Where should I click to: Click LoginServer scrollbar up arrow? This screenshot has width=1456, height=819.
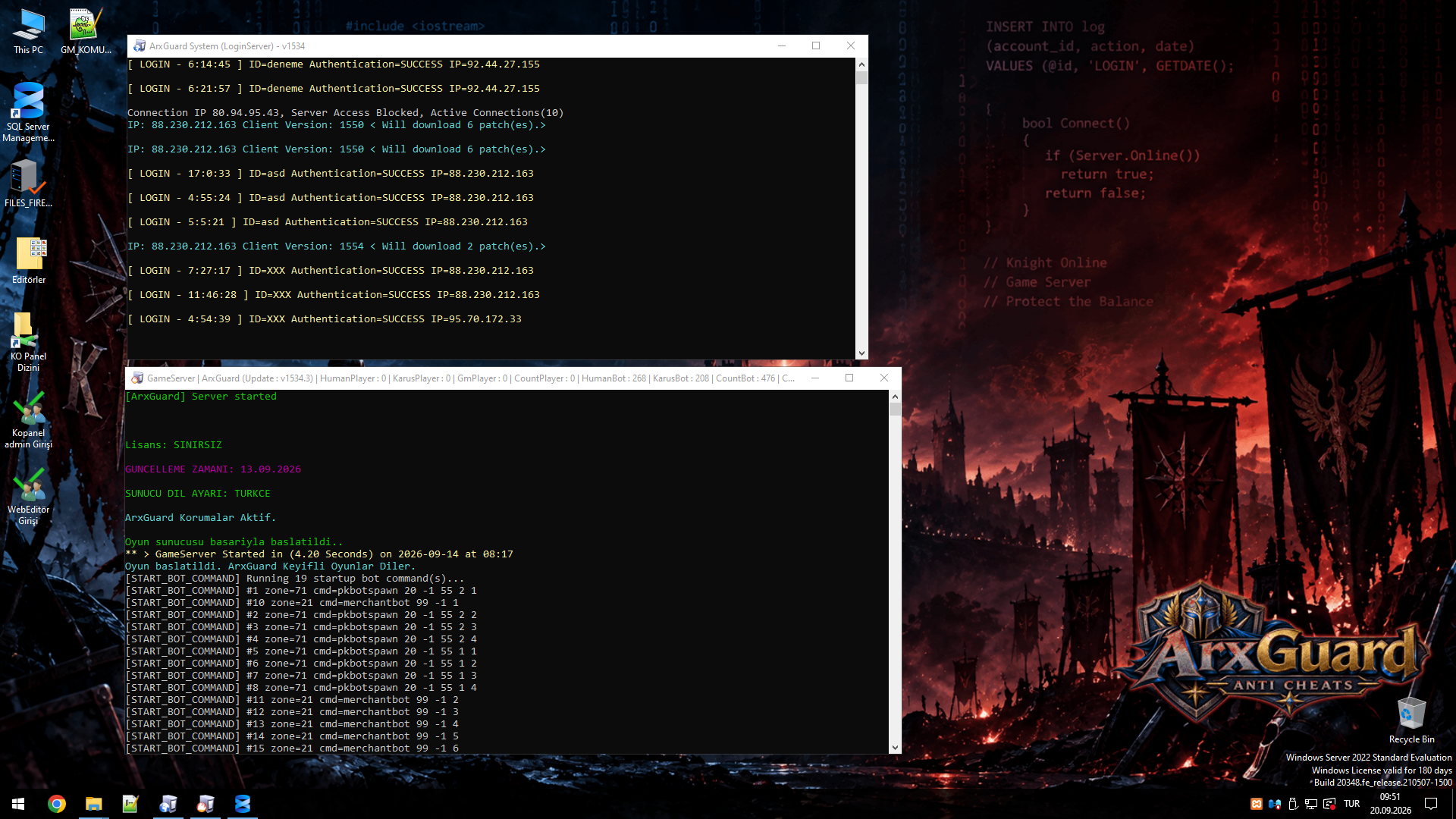point(861,64)
